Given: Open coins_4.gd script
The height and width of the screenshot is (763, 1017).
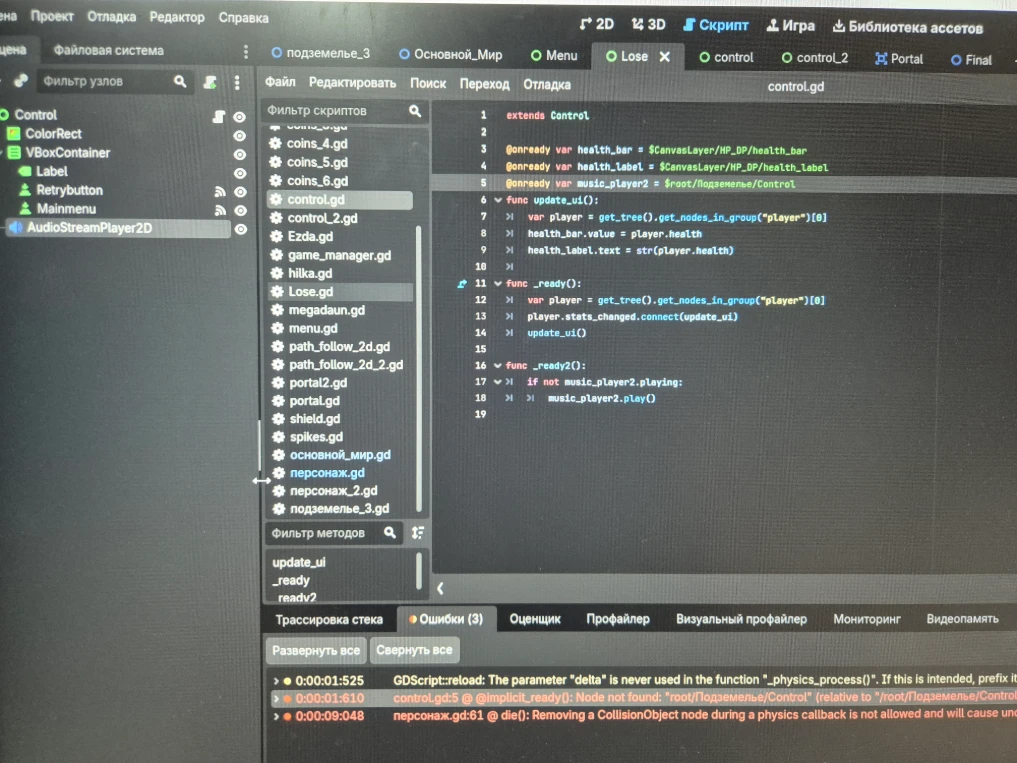Looking at the screenshot, I should (317, 143).
